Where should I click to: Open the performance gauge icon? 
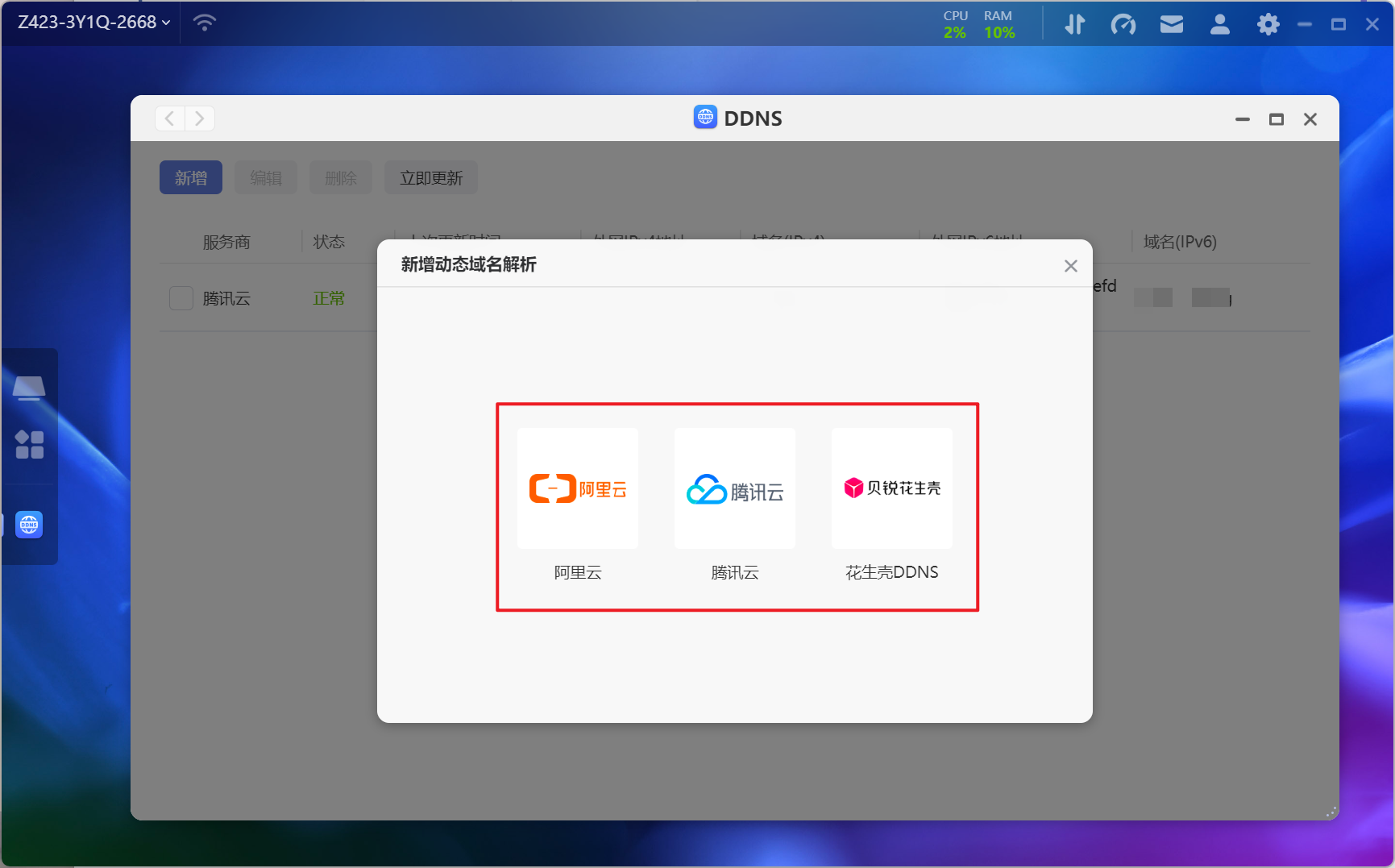click(x=1123, y=24)
